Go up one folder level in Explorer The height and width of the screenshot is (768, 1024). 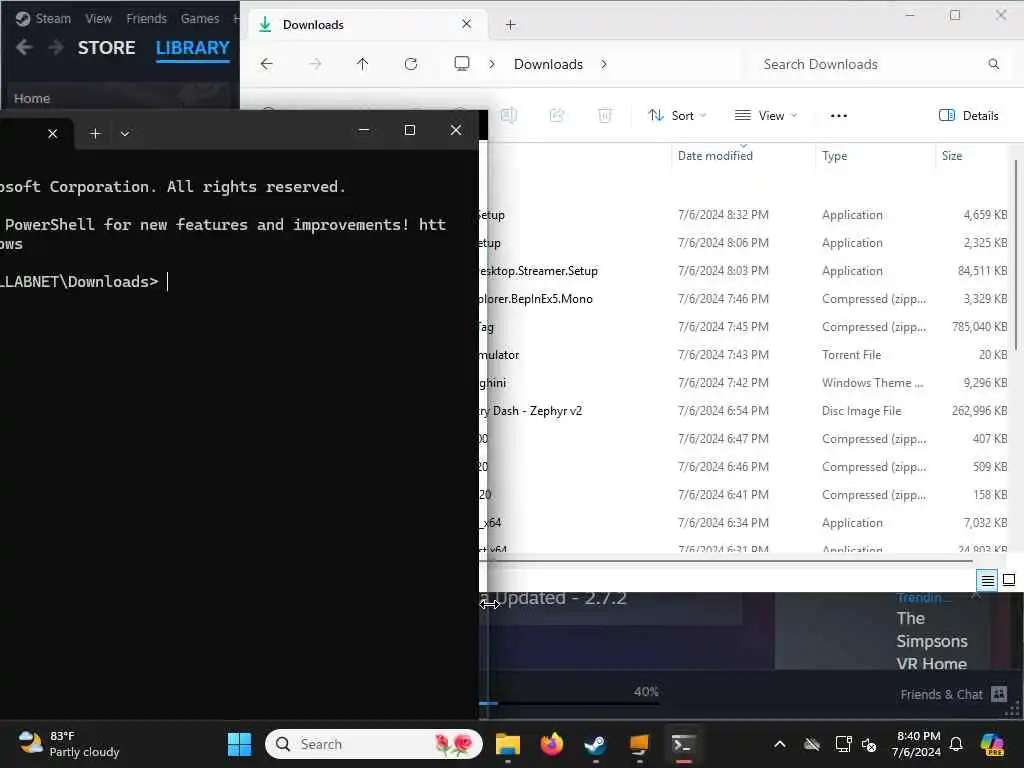362,64
